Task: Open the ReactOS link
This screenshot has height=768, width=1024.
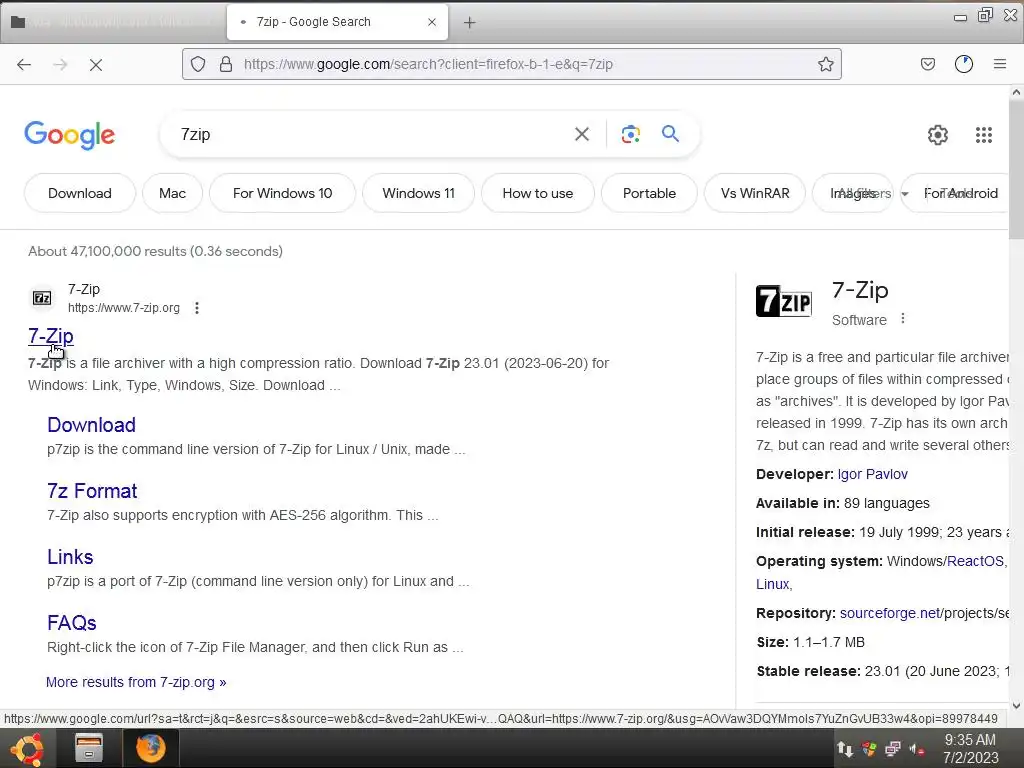Action: tap(975, 562)
